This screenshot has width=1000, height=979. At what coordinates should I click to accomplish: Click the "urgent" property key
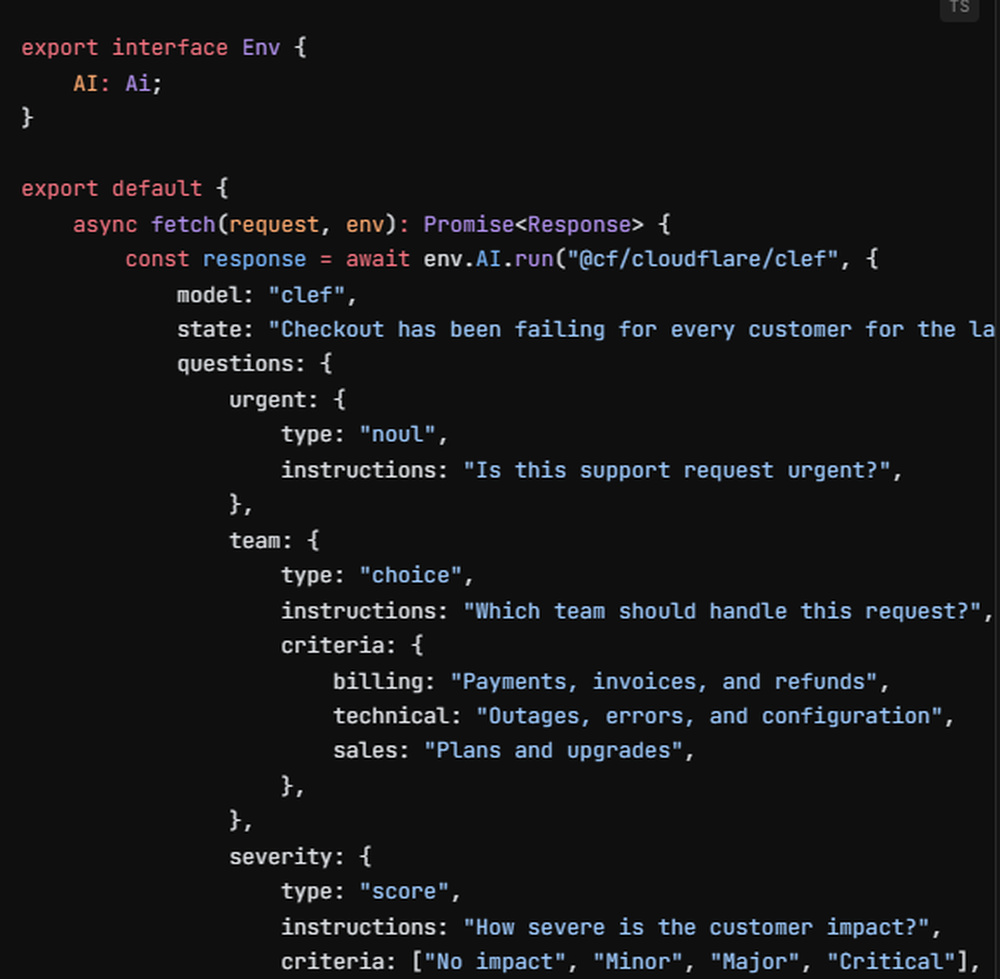pyautogui.click(x=268, y=400)
